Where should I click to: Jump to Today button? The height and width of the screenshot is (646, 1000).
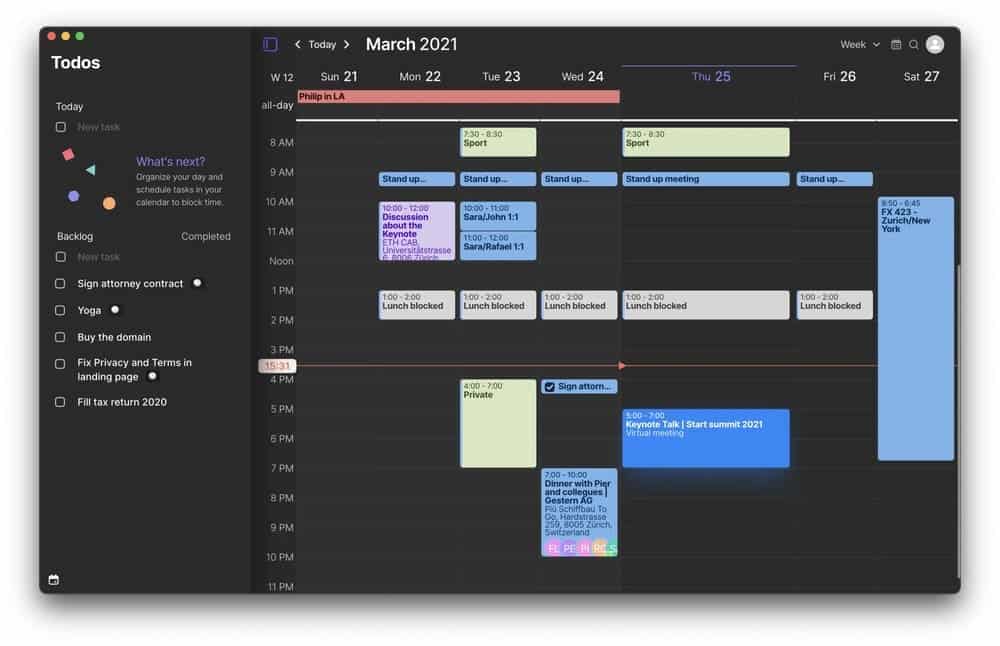point(322,44)
